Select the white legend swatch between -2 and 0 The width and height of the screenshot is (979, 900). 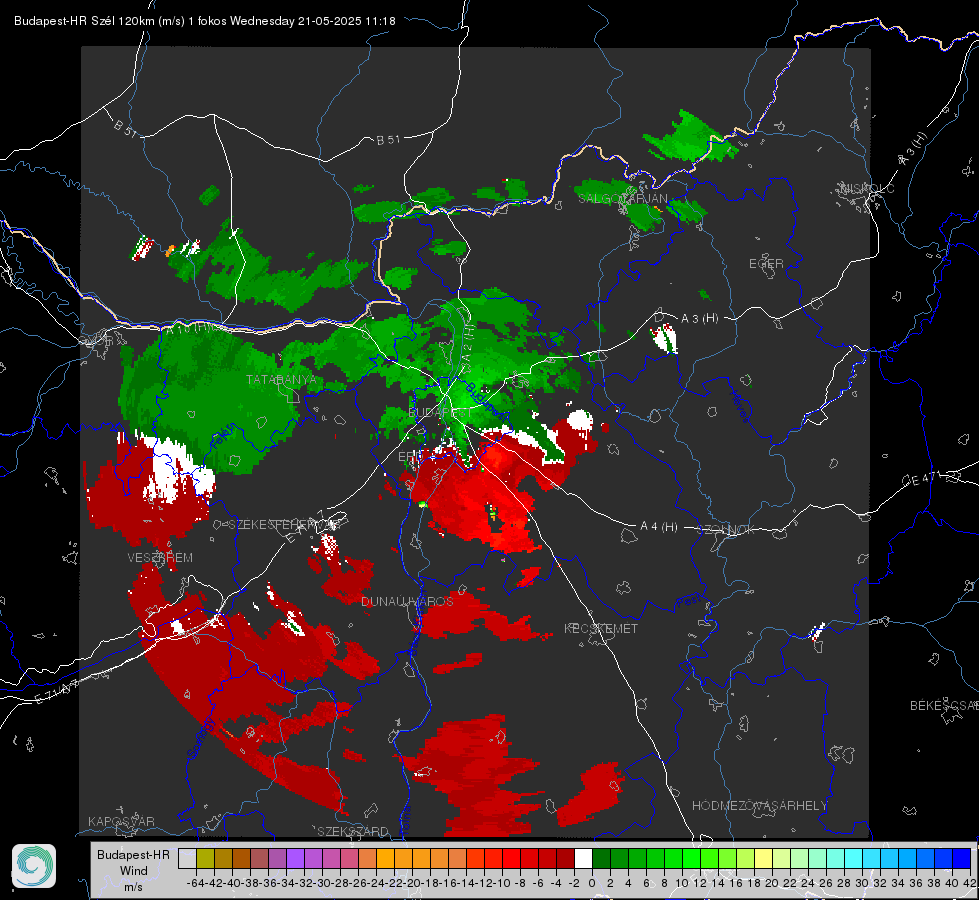click(583, 858)
